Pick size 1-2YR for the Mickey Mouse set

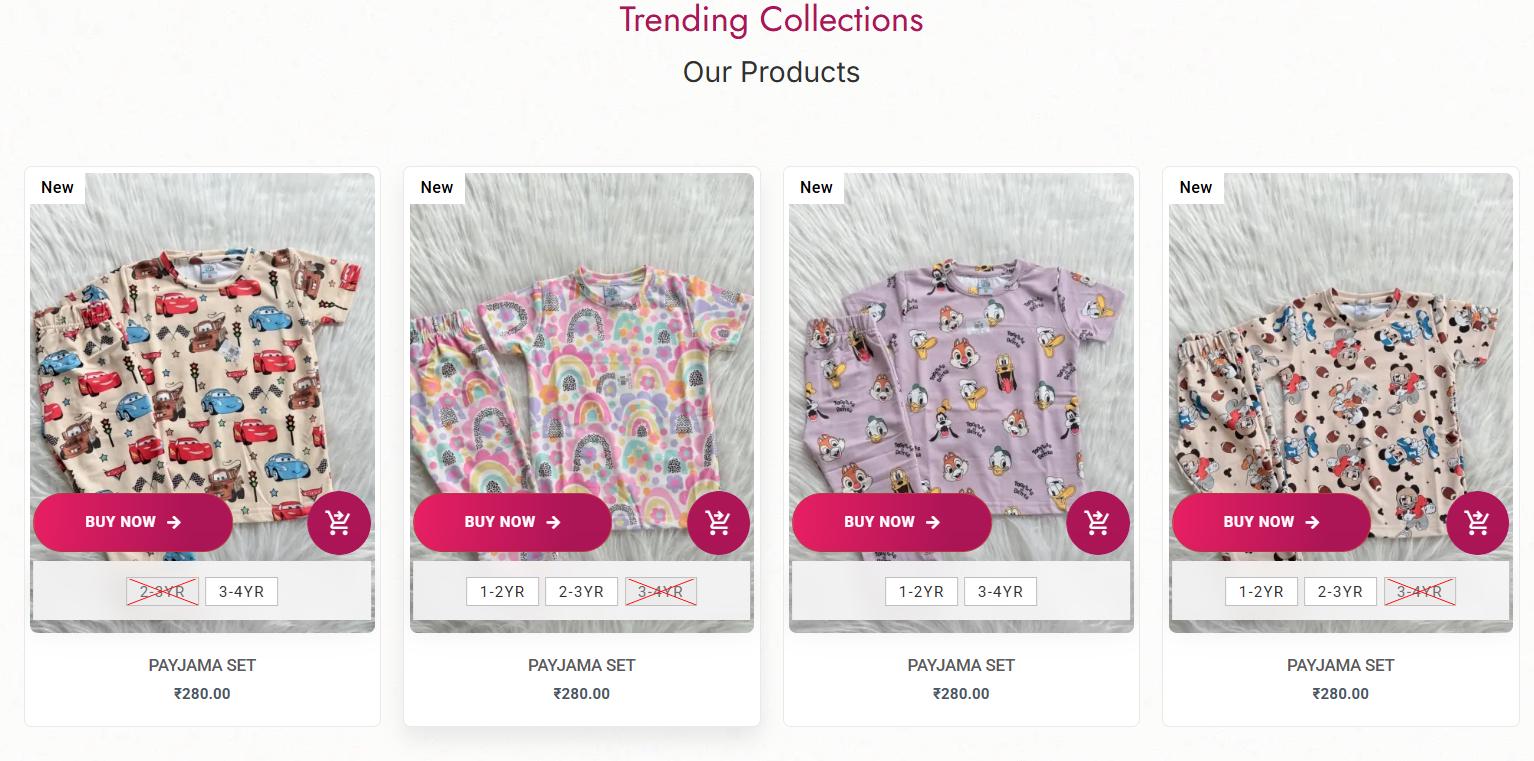[x=1261, y=592]
